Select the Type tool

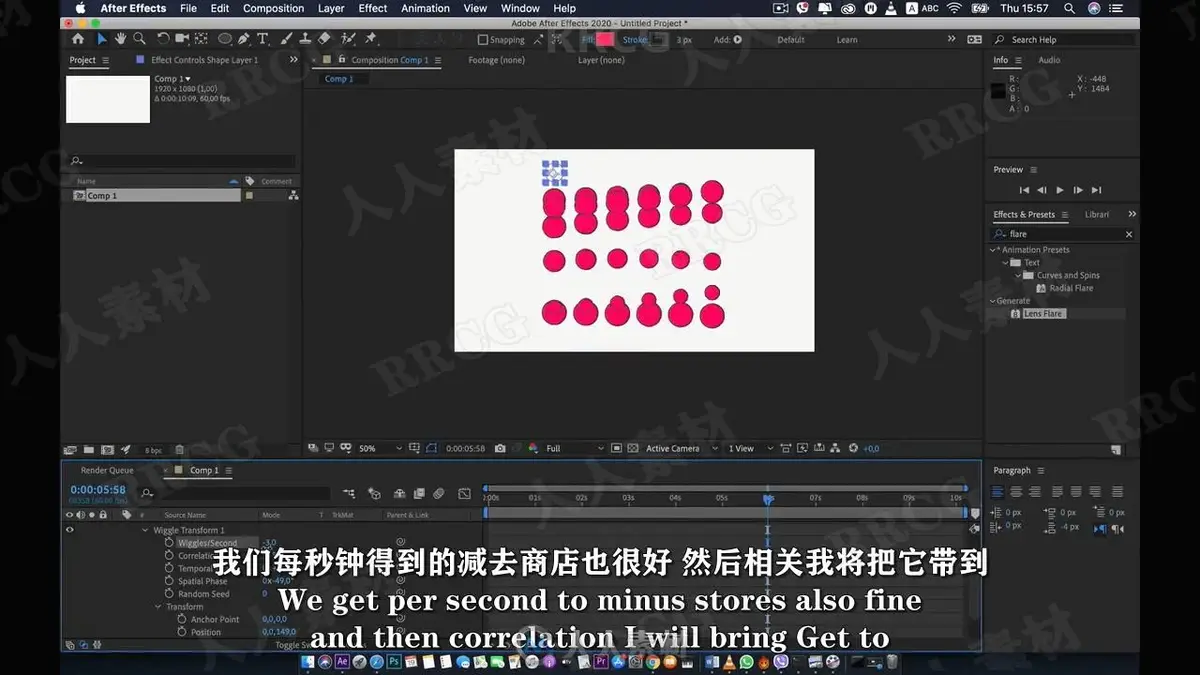(x=263, y=39)
